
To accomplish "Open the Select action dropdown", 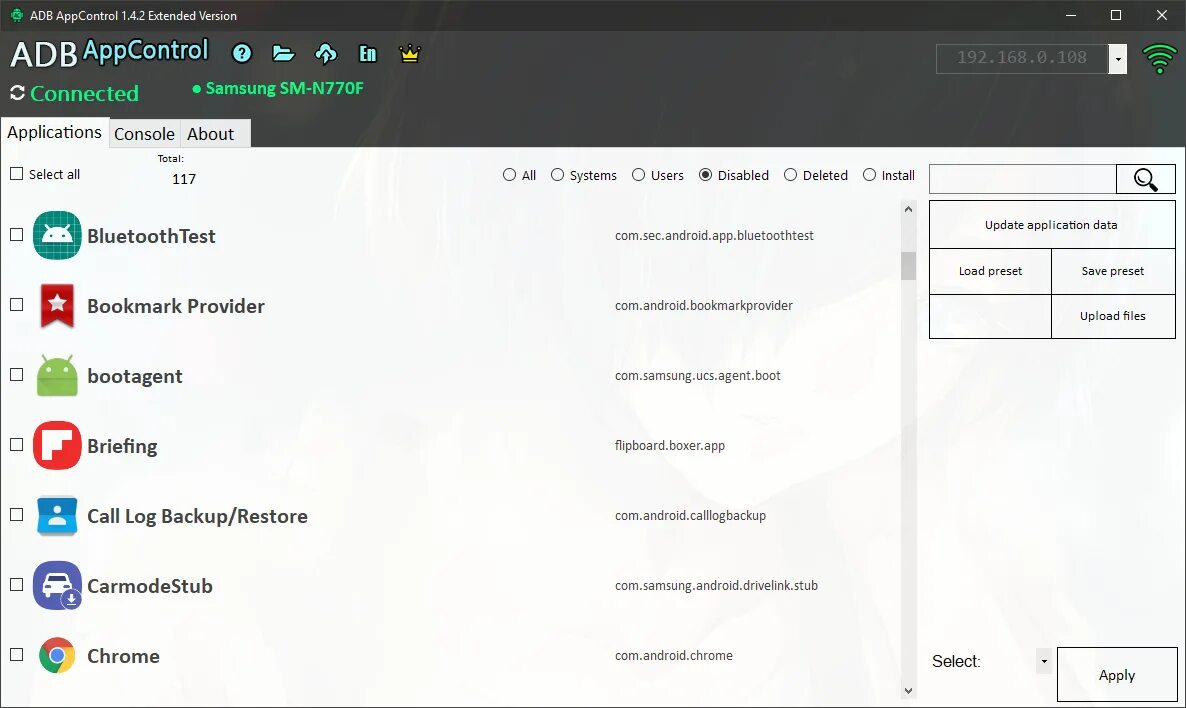I will click(1044, 661).
